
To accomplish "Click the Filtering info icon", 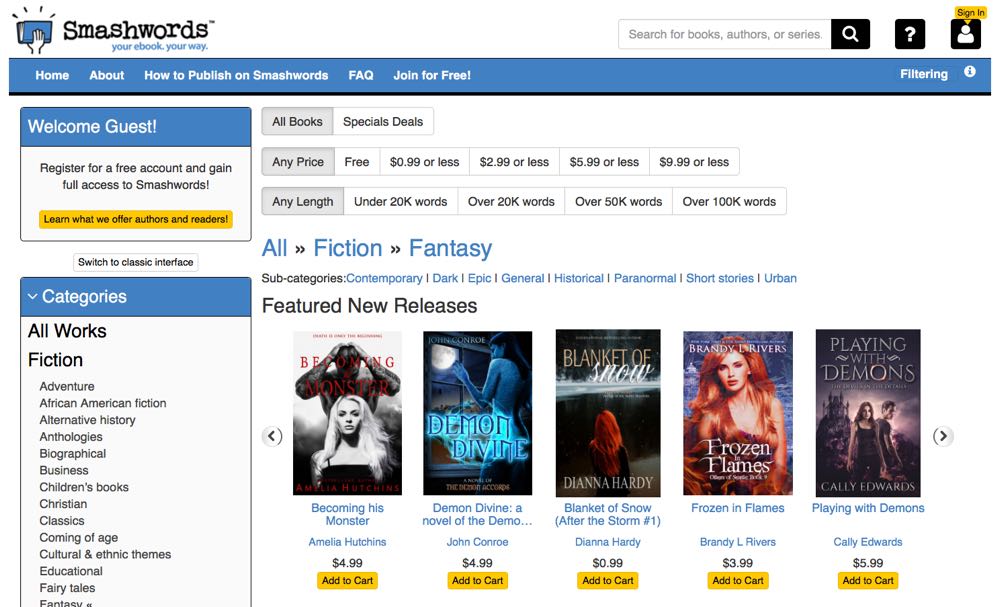I will pos(969,71).
